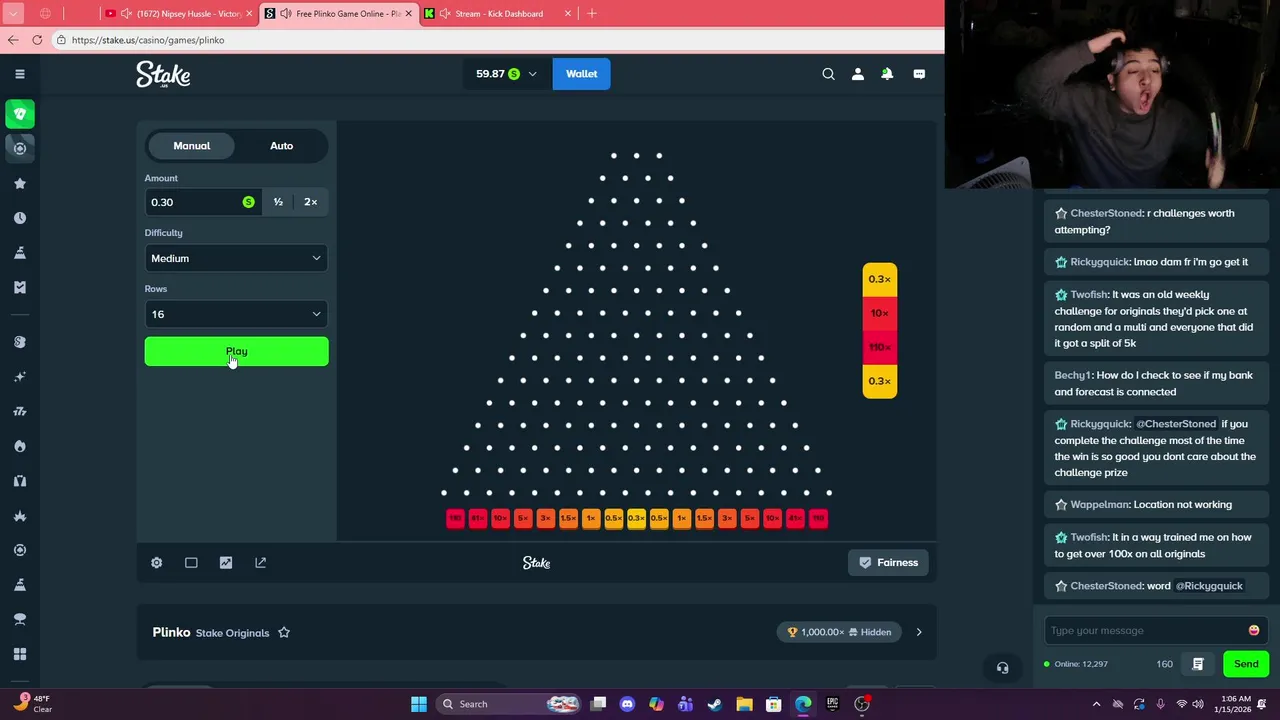
Task: Open live stats chart icon
Action: (x=226, y=563)
